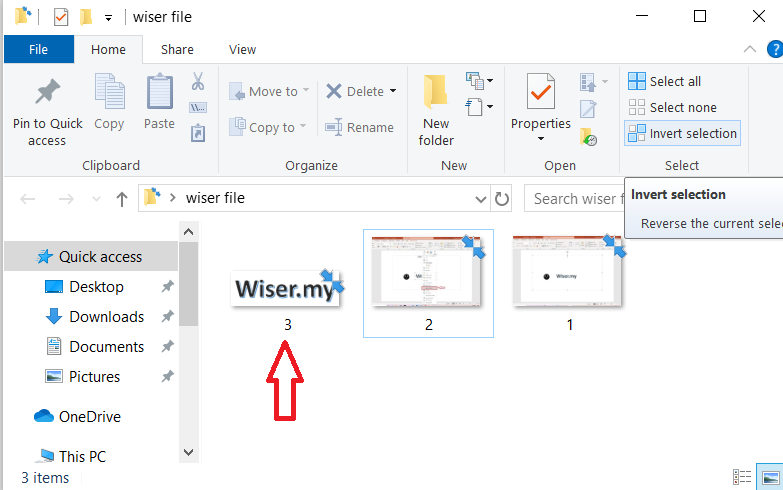The image size is (783, 490).
Task: Click the Easy access icon
Action: [x=474, y=106]
